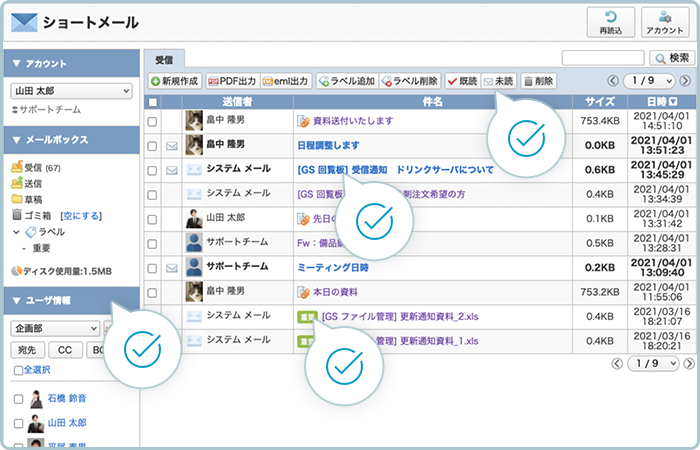Focus the mail search input field
Screen dimensions: 700x450
click(603, 58)
